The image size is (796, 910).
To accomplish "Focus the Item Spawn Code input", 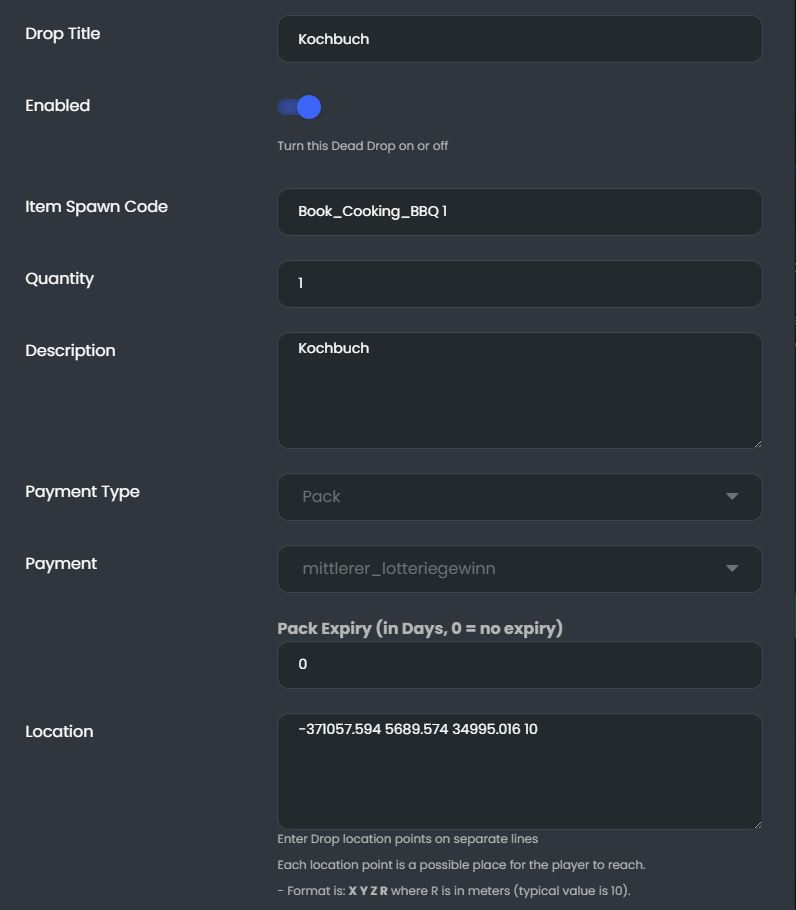I will click(x=519, y=212).
